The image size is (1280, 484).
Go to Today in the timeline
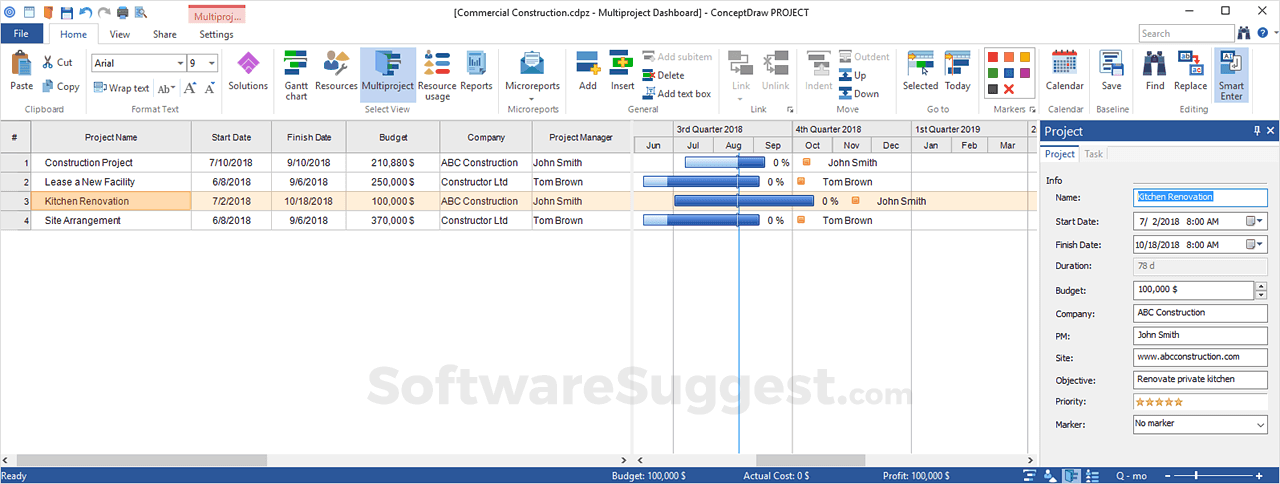point(958,71)
